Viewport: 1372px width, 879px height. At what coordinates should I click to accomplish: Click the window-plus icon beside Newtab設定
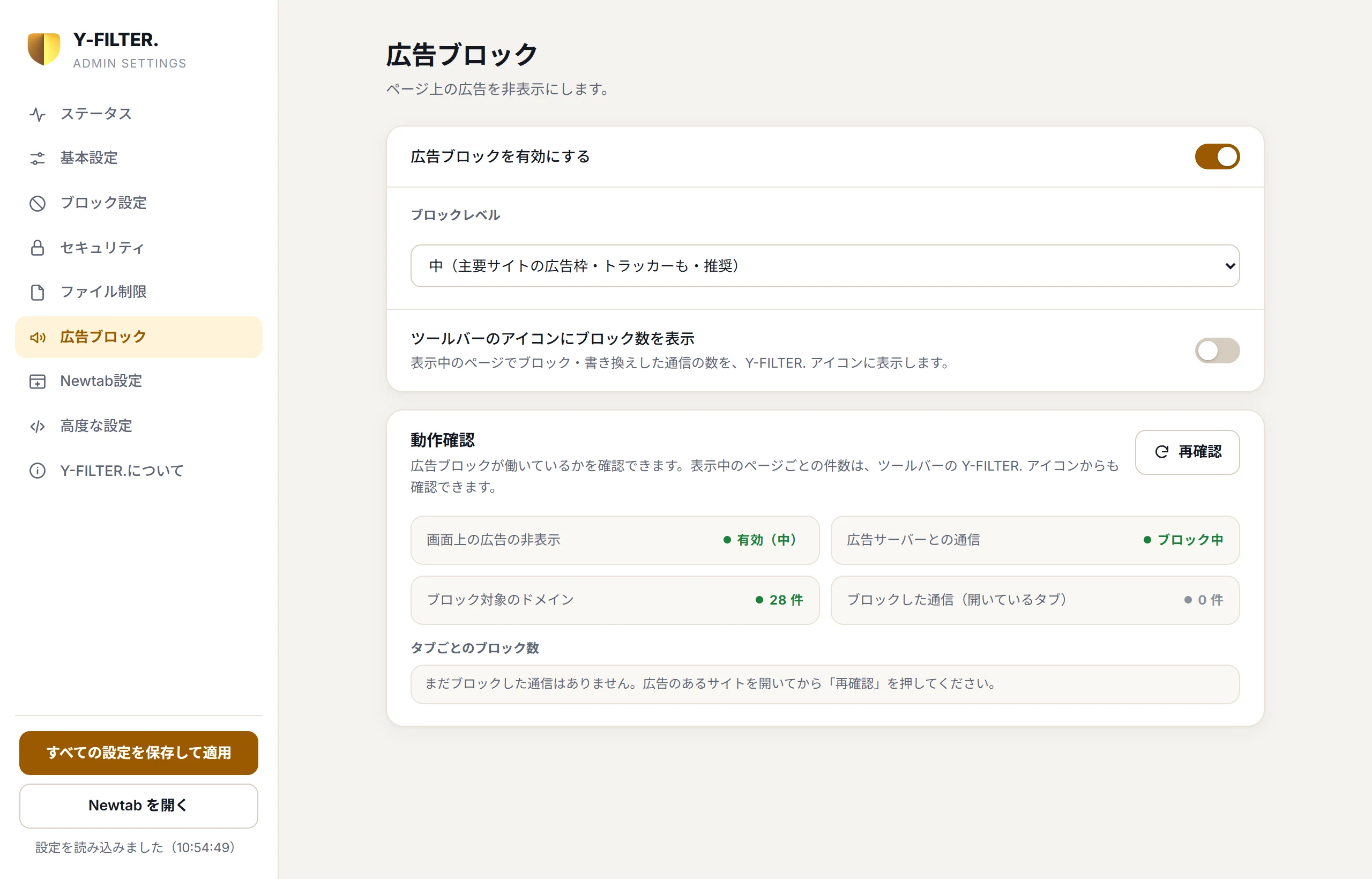[x=38, y=381]
